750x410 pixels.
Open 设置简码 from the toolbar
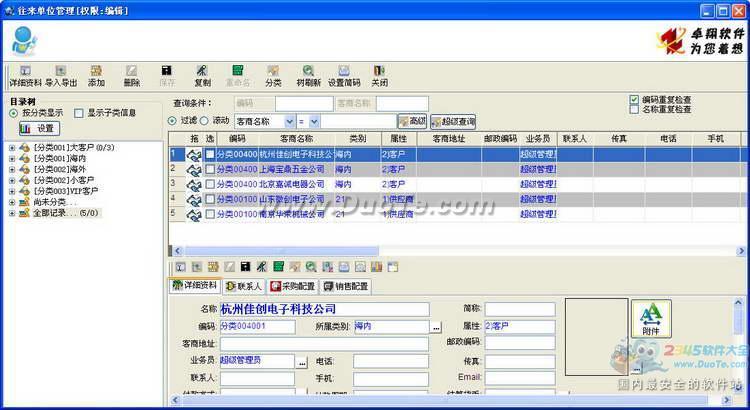(x=344, y=75)
